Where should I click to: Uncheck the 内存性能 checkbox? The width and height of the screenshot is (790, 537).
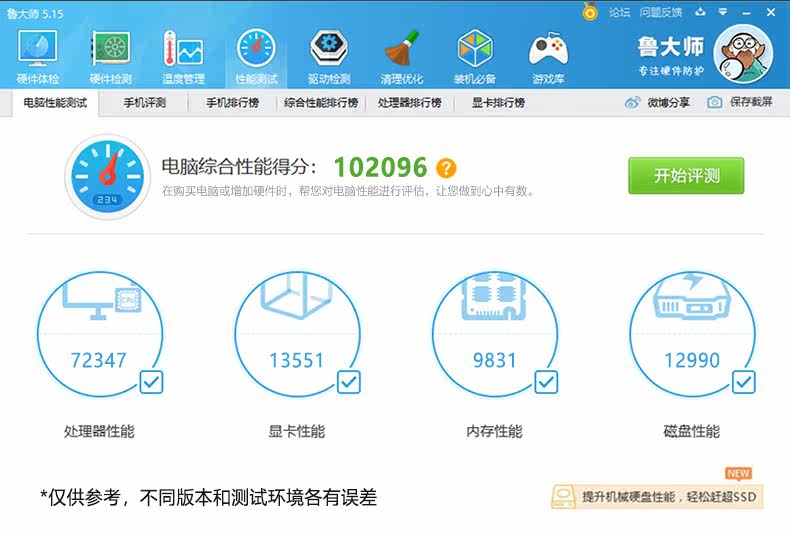546,382
